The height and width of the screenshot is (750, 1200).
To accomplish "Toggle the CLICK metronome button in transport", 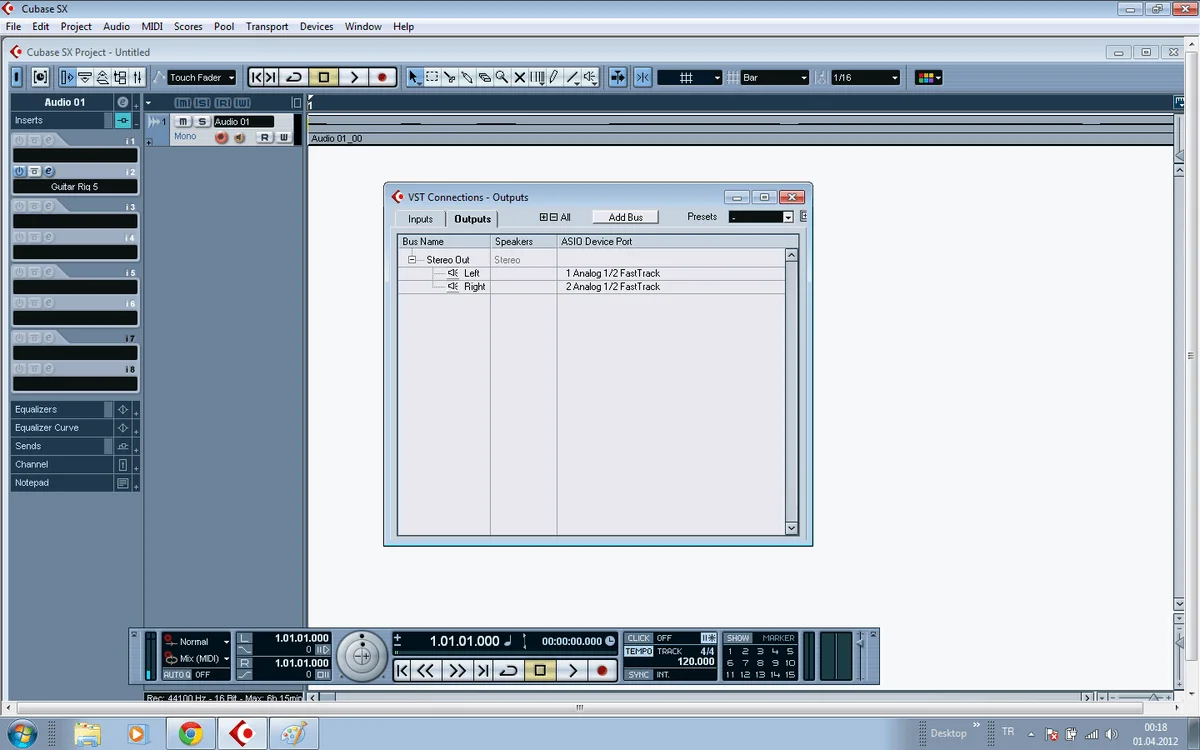I will coord(639,638).
